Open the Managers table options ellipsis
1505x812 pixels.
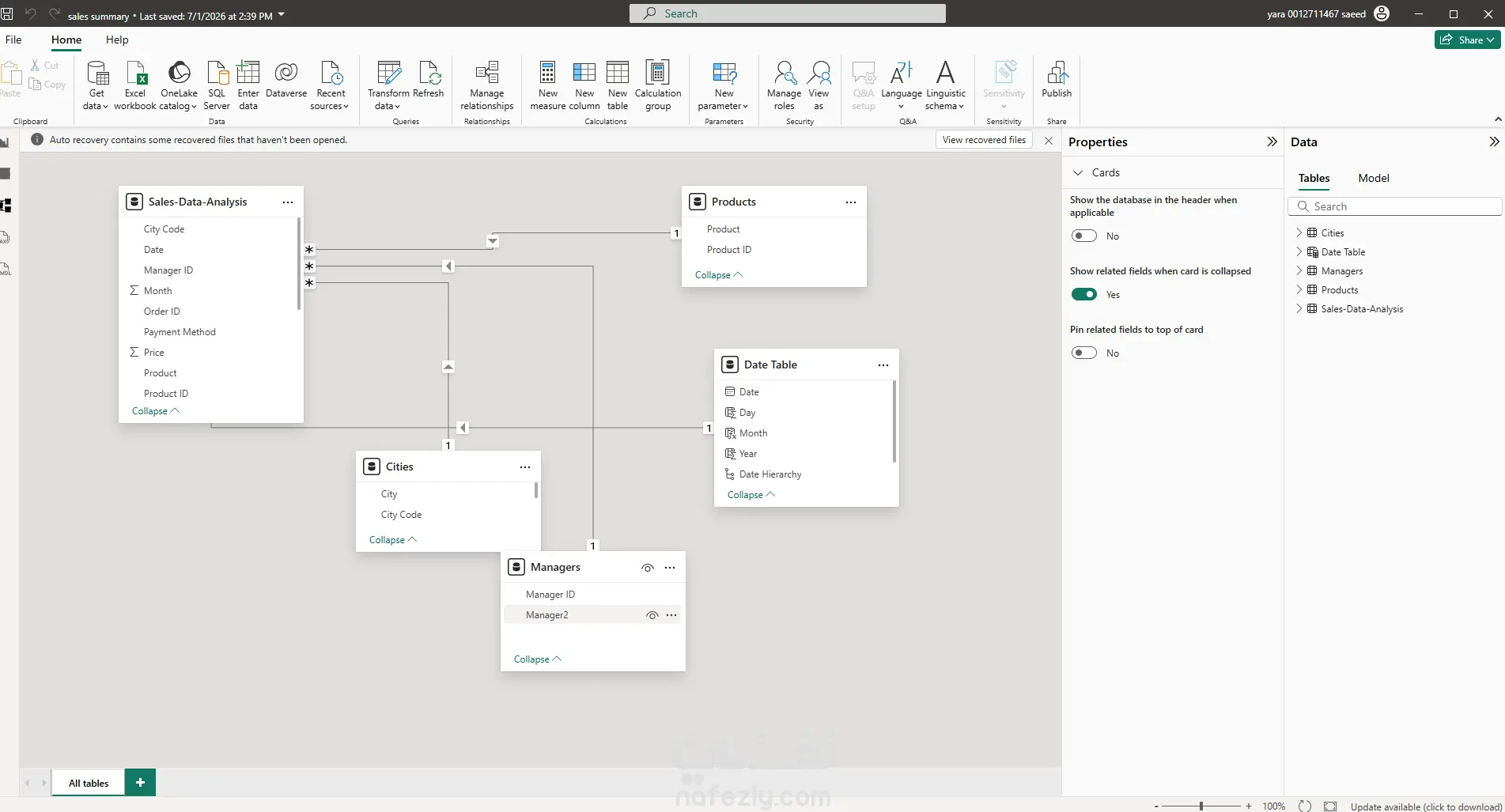(670, 568)
